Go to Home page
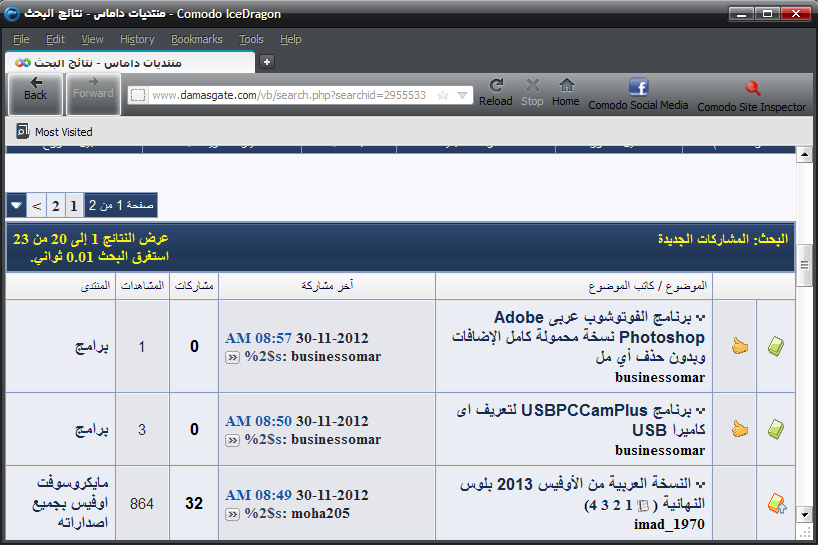 pos(566,92)
